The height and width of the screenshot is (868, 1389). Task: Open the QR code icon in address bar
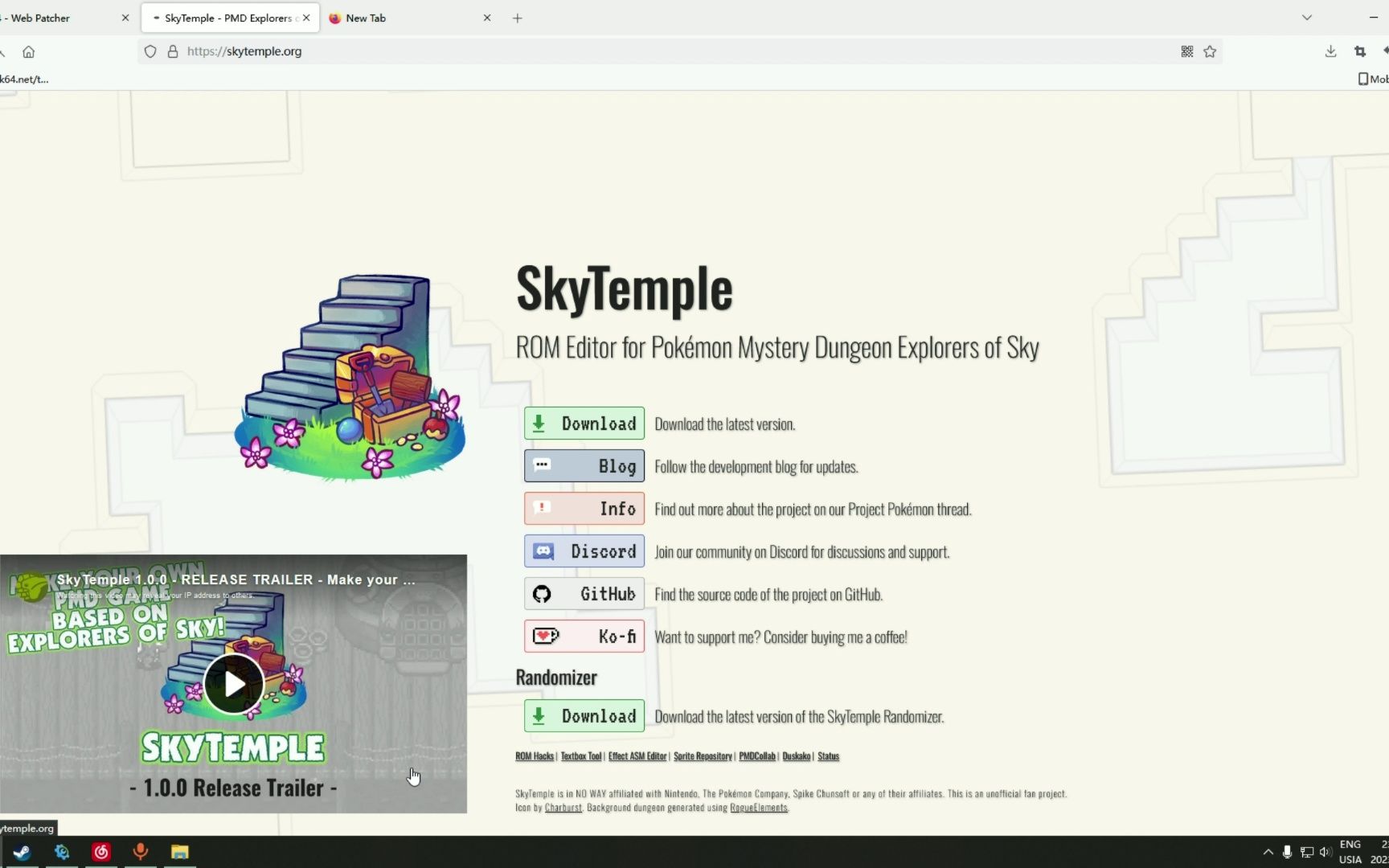point(1186,51)
